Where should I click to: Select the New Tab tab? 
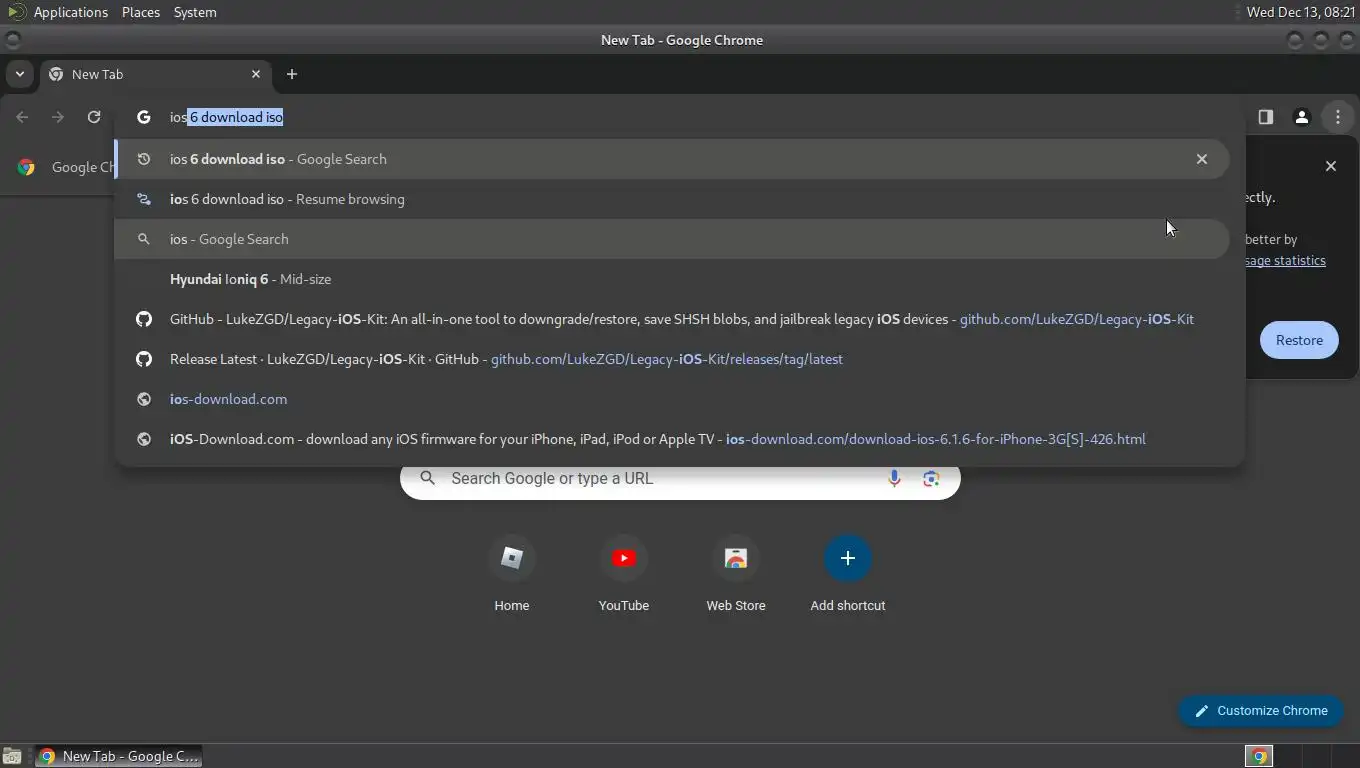pos(155,74)
